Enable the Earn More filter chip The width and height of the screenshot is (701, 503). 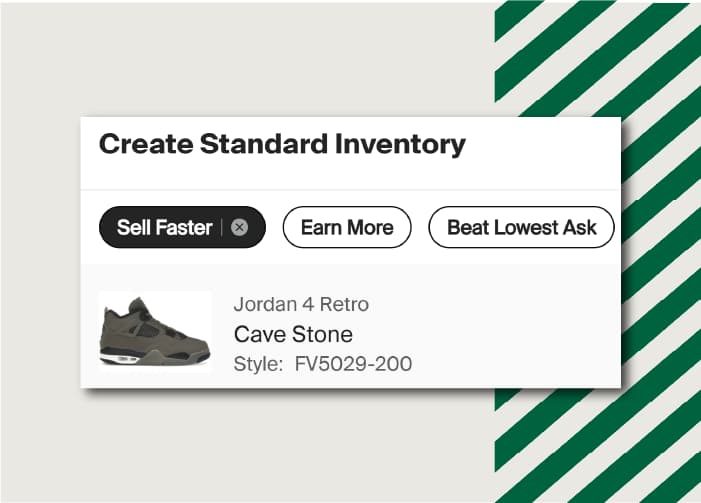point(347,227)
